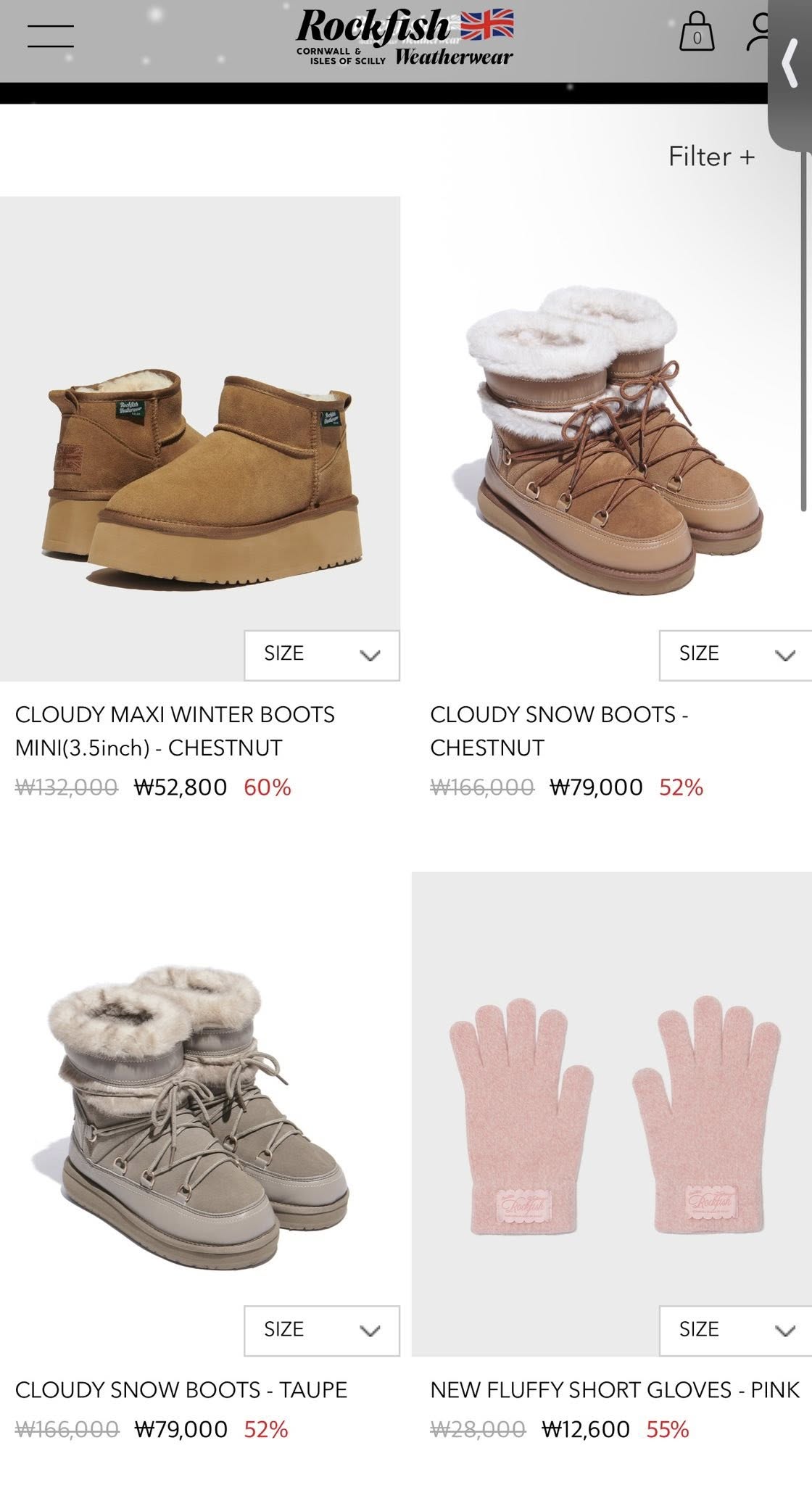View the Cloudy Snow Boots Taupe image
This screenshot has height=1485, width=812.
[200, 1114]
